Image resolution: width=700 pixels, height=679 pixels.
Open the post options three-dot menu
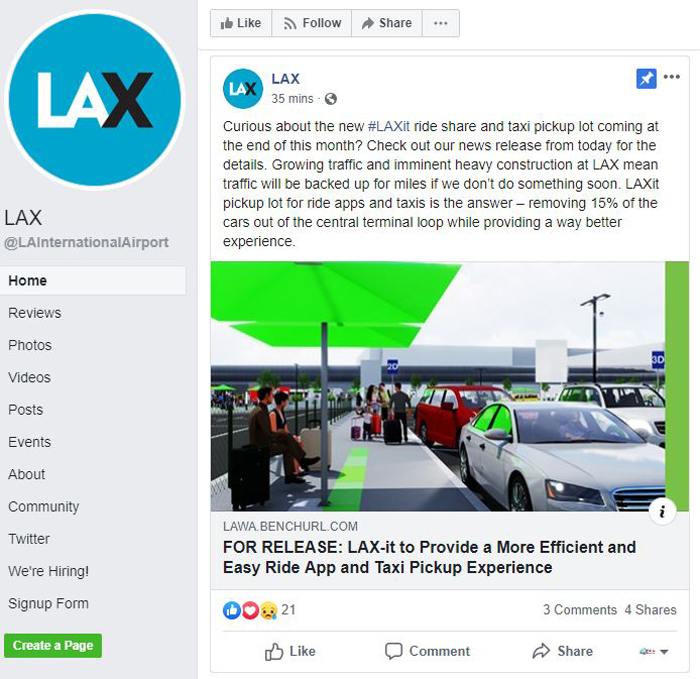(x=671, y=77)
